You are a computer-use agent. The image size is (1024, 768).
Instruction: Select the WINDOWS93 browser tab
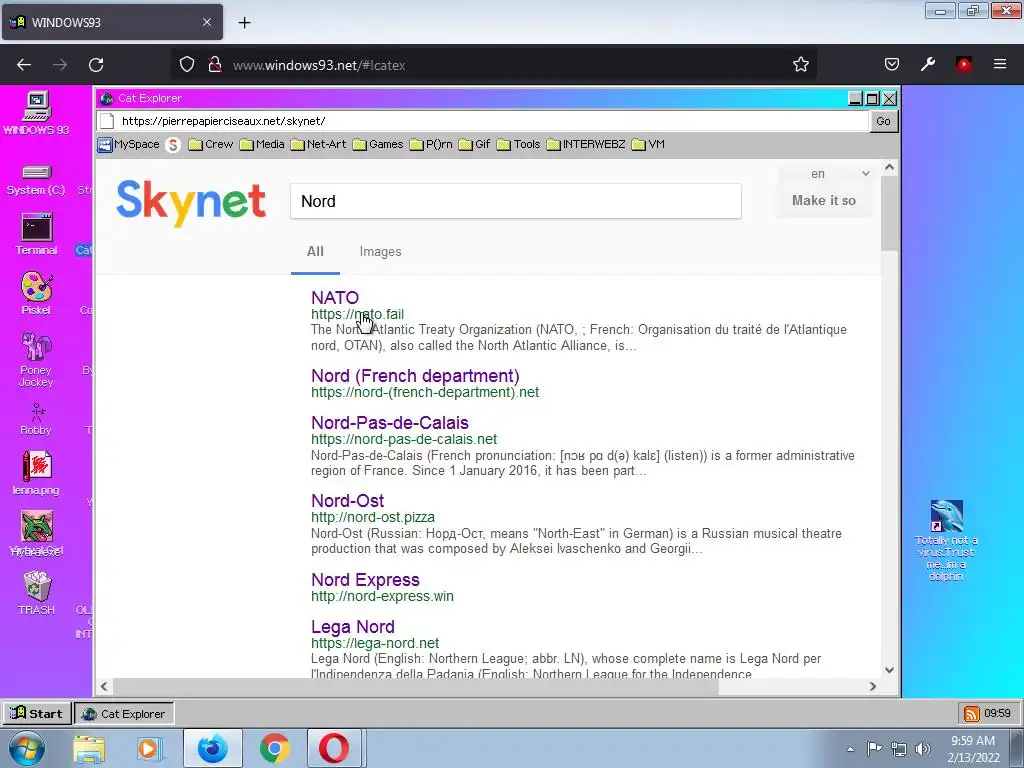pyautogui.click(x=112, y=22)
